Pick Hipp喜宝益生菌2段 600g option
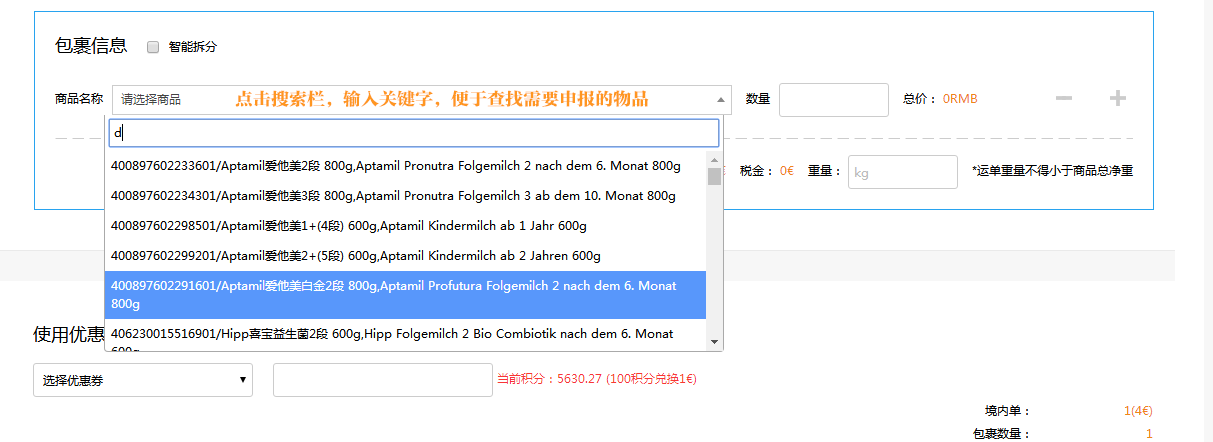Image resolution: width=1213 pixels, height=442 pixels. [406, 336]
